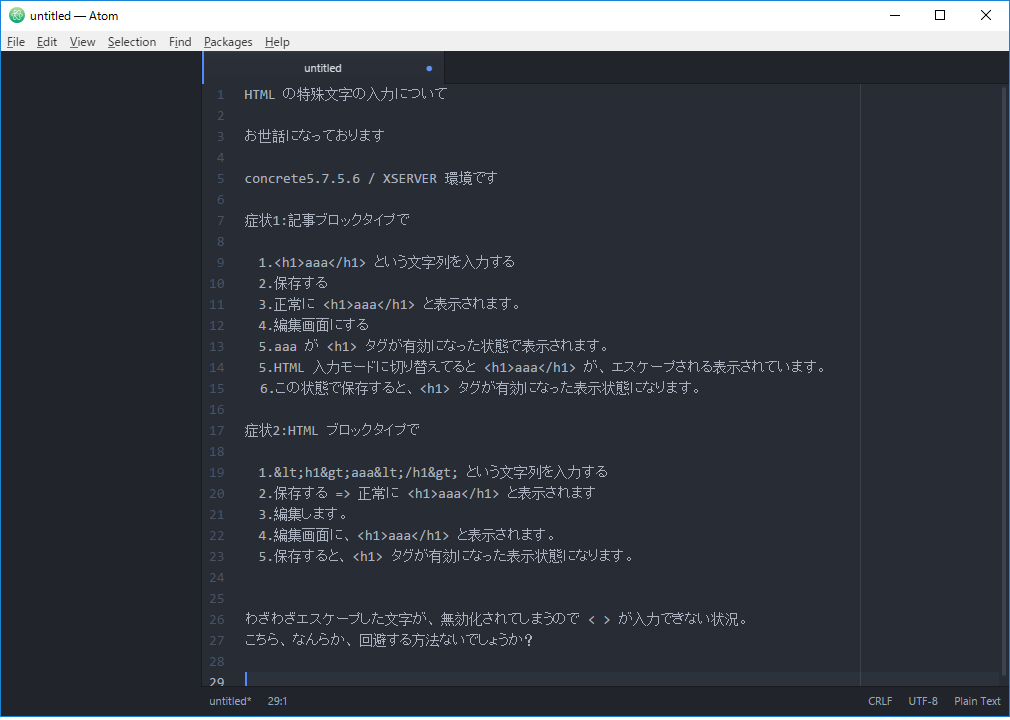Open the Packages menu
This screenshot has width=1010, height=720.
point(228,42)
